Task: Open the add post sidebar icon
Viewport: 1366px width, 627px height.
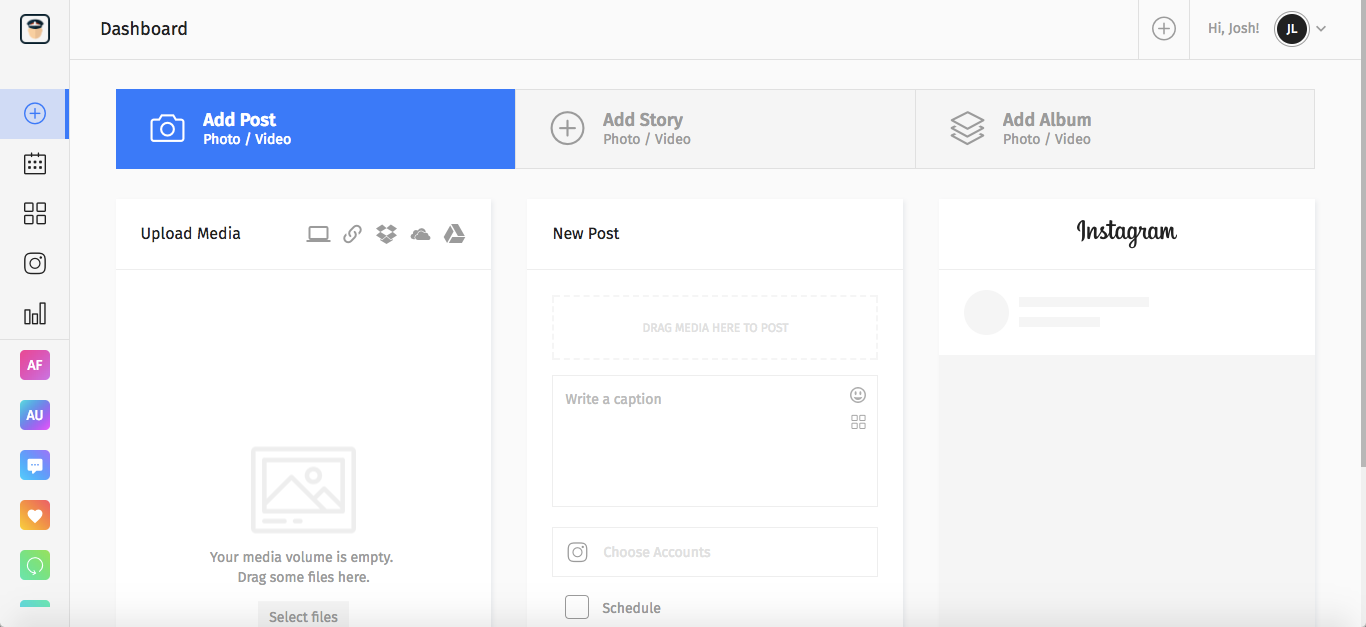Action: (35, 114)
